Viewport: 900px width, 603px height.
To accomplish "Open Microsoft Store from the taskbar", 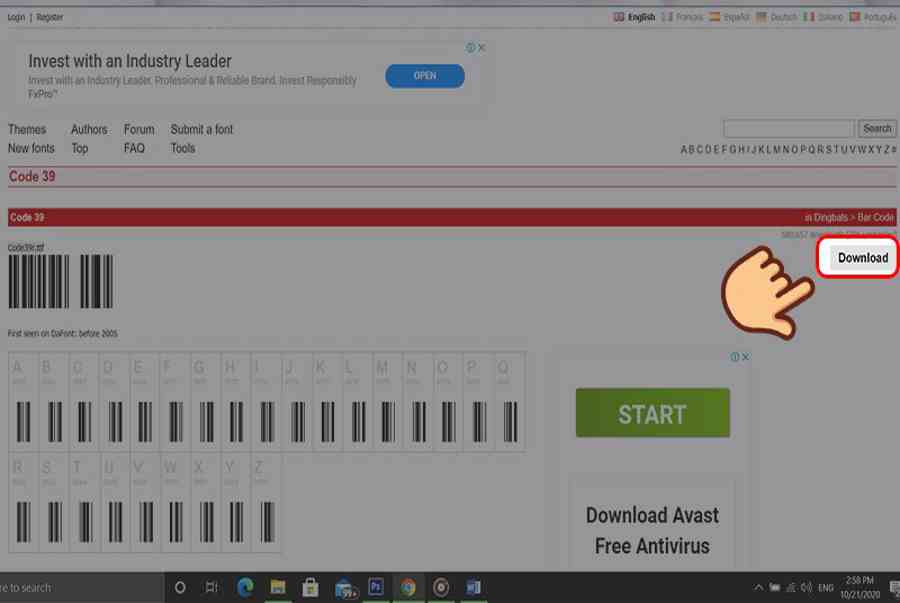I will (x=311, y=588).
